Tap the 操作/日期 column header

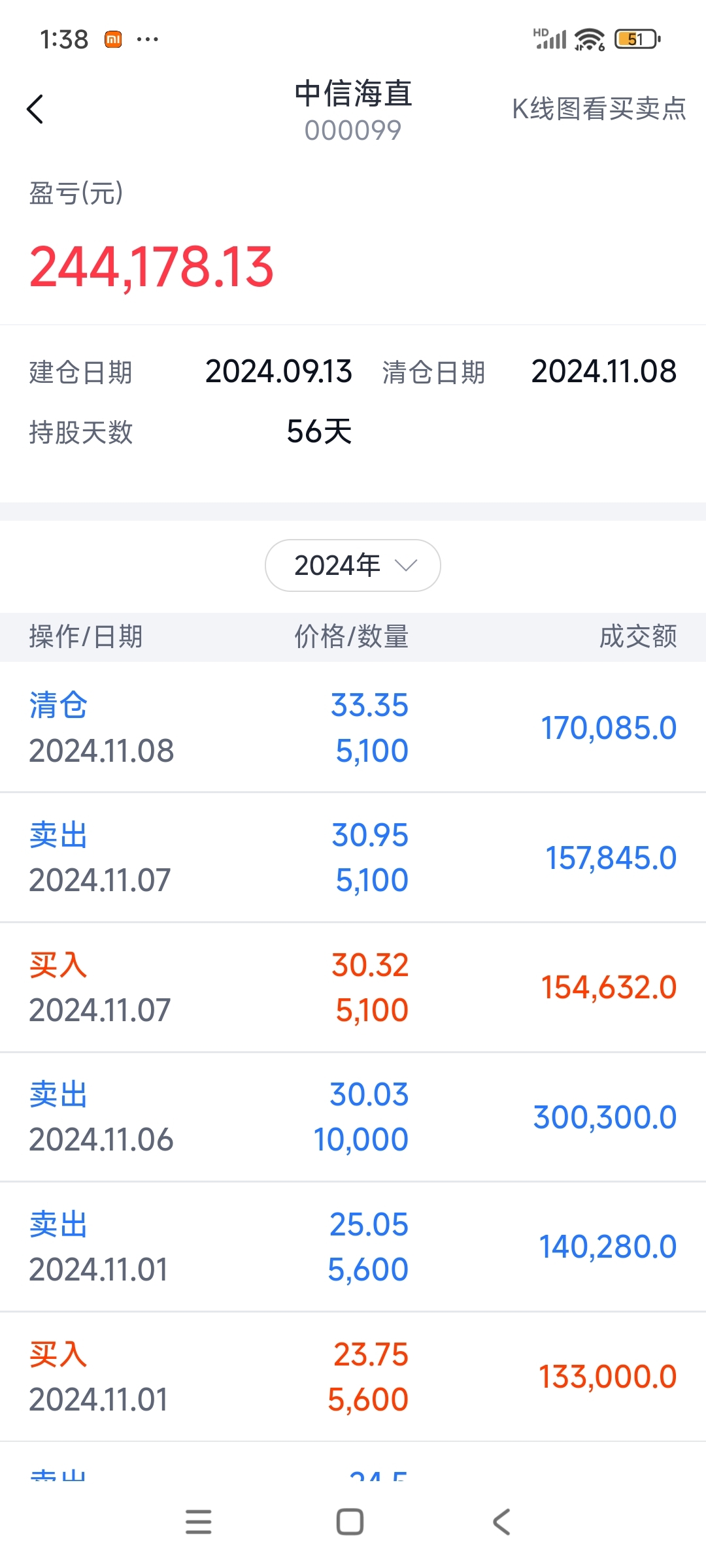point(86,636)
